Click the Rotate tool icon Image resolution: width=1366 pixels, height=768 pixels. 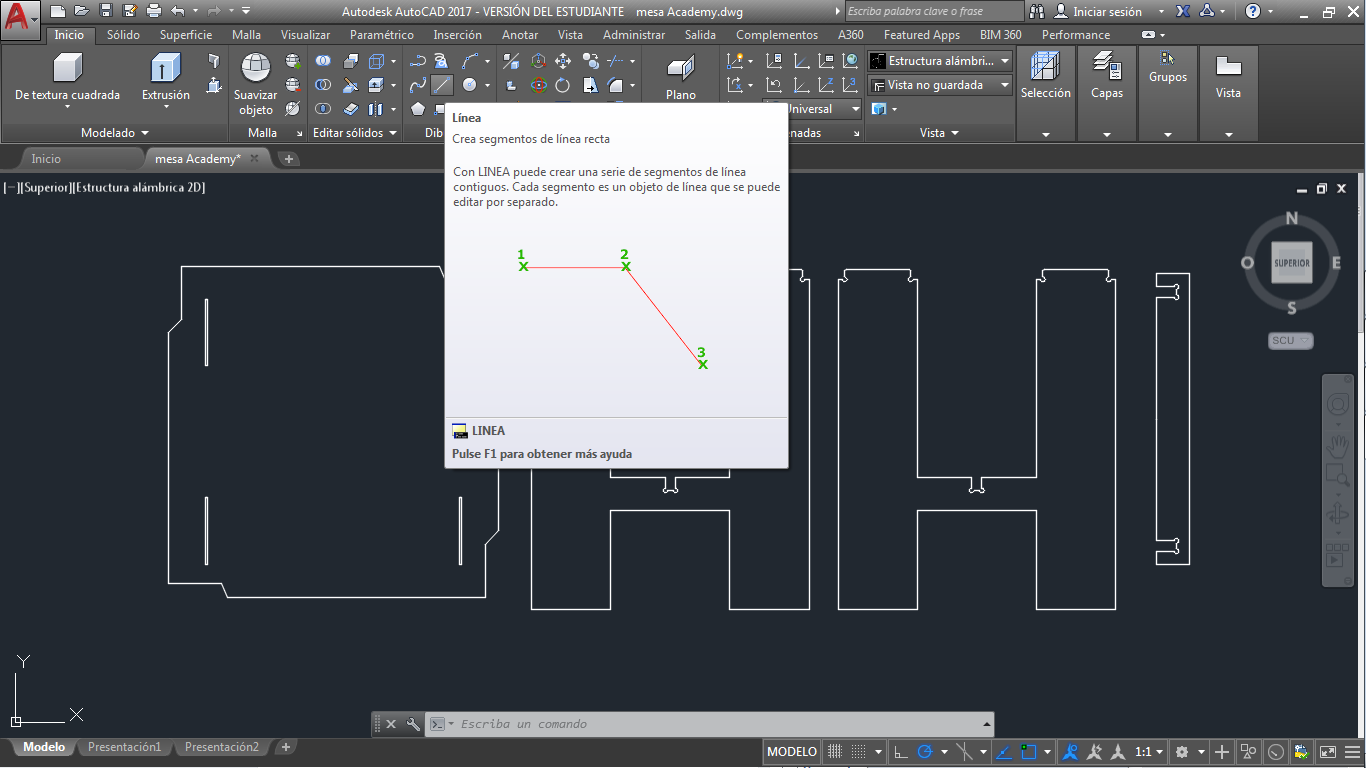563,85
